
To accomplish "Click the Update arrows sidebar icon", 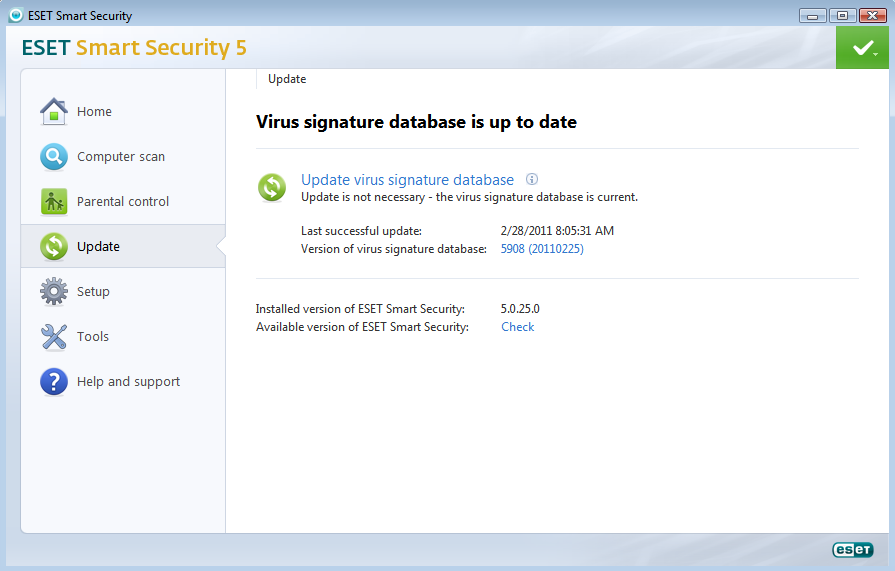I will pyautogui.click(x=54, y=247).
